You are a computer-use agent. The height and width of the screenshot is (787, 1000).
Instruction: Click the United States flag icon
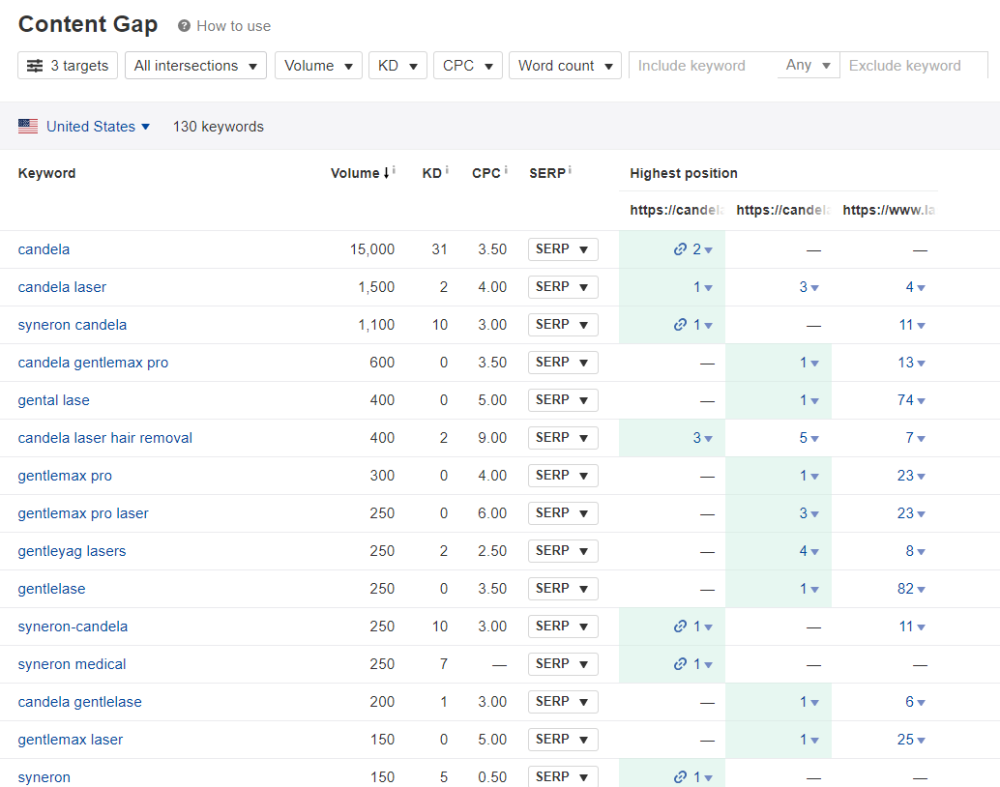pos(28,126)
